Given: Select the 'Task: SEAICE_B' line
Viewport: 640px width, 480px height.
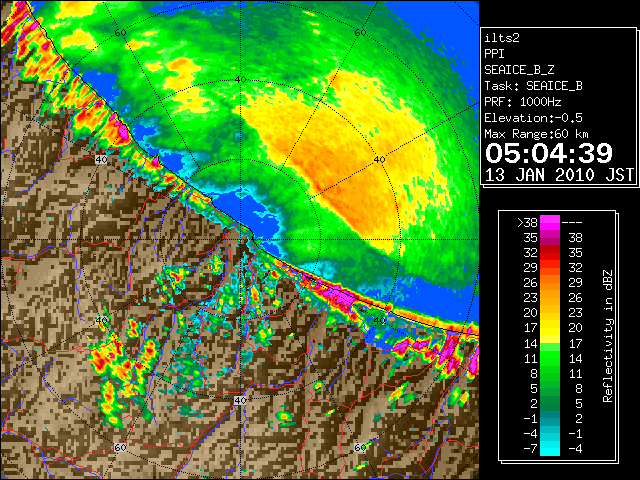Looking at the screenshot, I should 533,86.
